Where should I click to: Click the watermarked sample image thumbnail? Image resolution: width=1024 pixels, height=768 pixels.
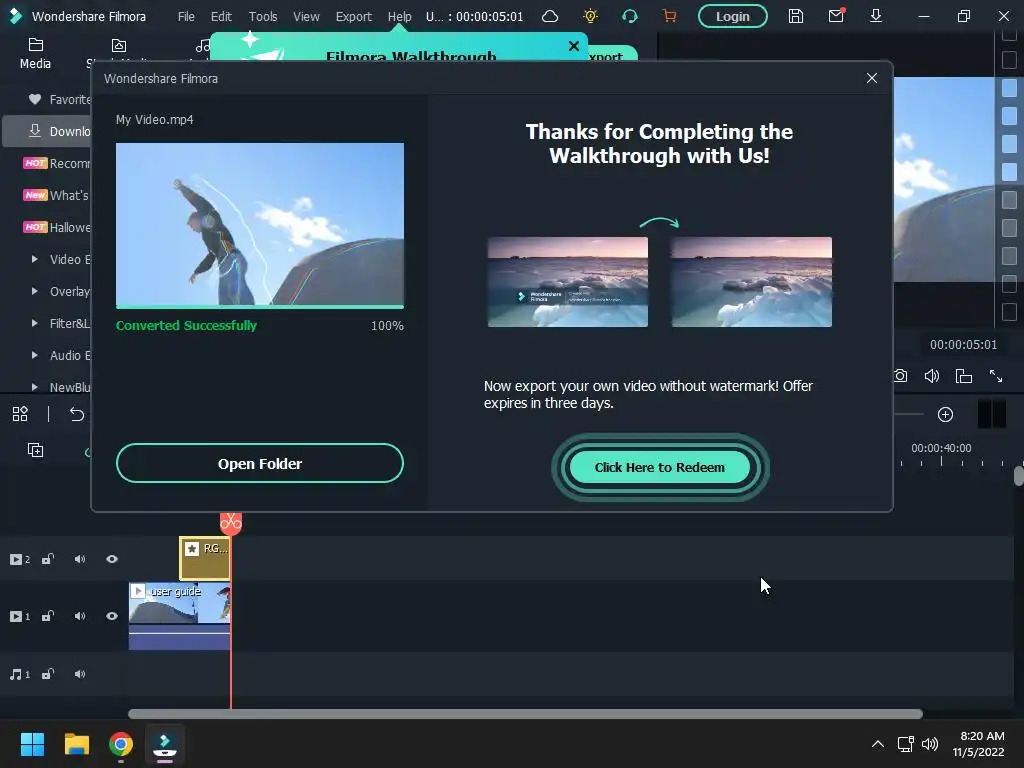[568, 282]
